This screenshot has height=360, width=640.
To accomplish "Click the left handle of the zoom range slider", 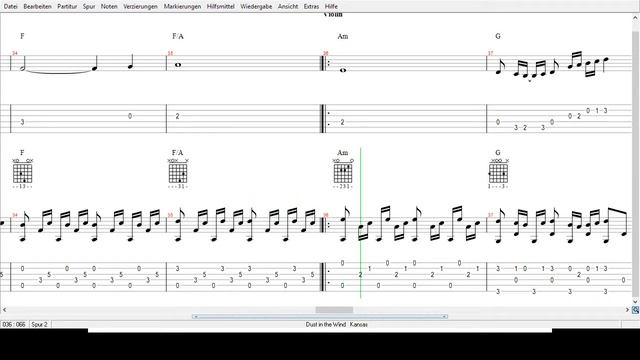I will 195,316.
